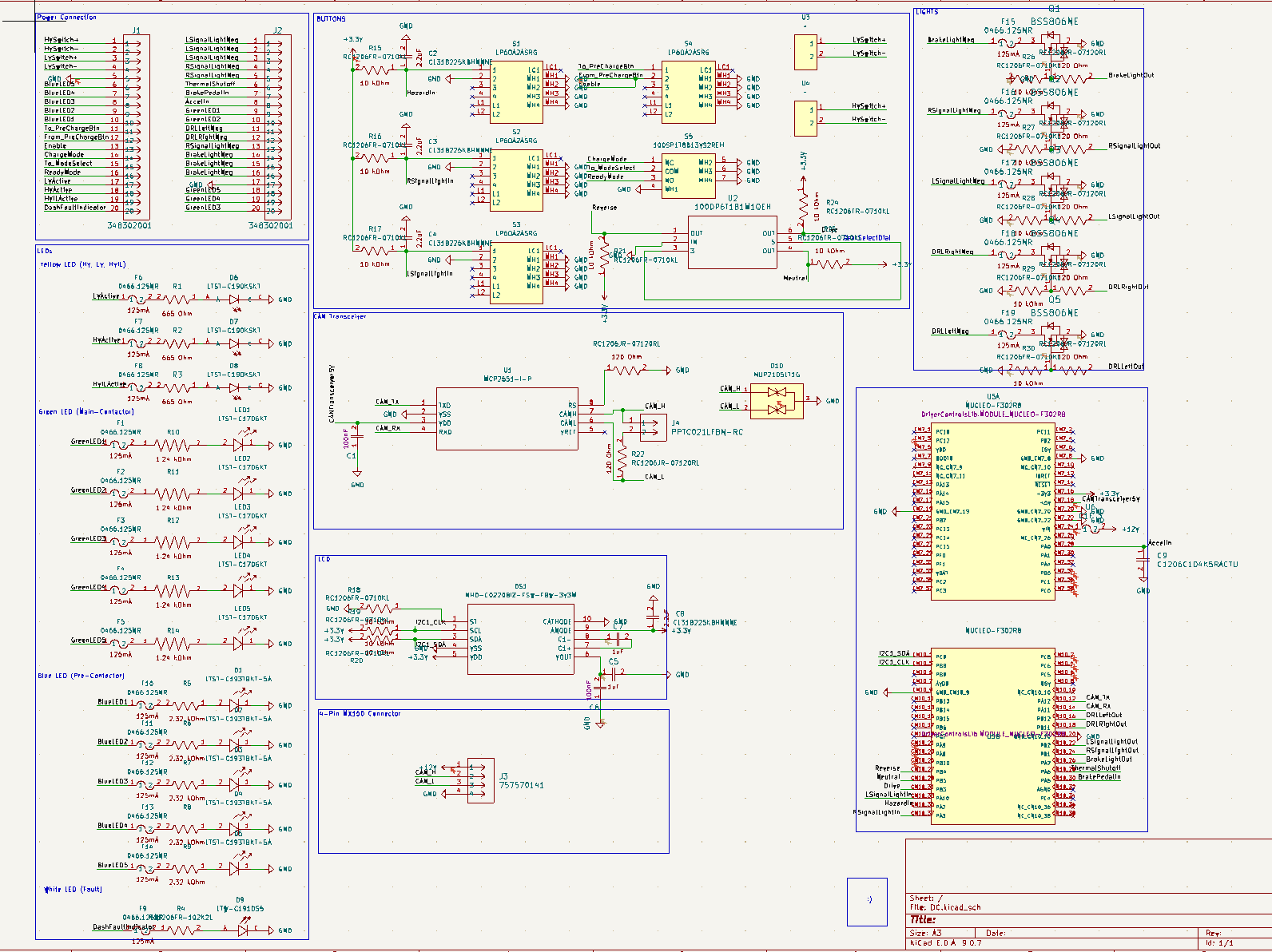Select the LEDs section label
The width and height of the screenshot is (1272, 952).
pyautogui.click(x=45, y=251)
